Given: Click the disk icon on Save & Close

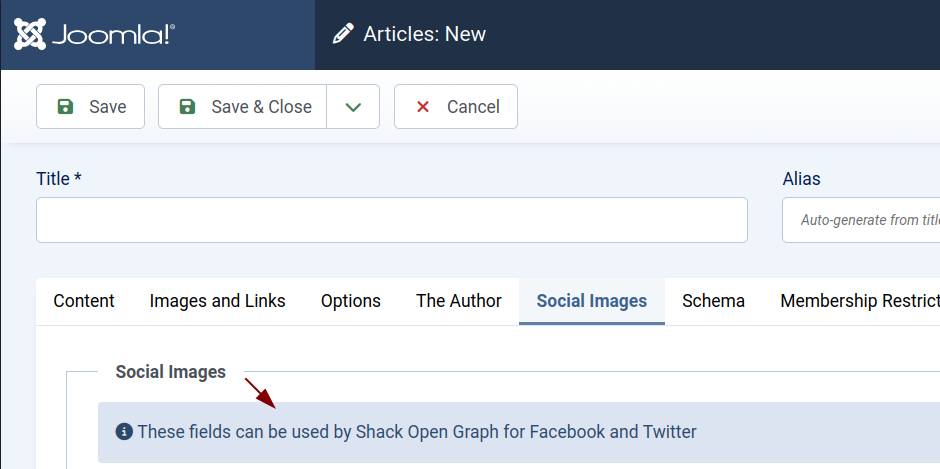Looking at the screenshot, I should (x=187, y=107).
